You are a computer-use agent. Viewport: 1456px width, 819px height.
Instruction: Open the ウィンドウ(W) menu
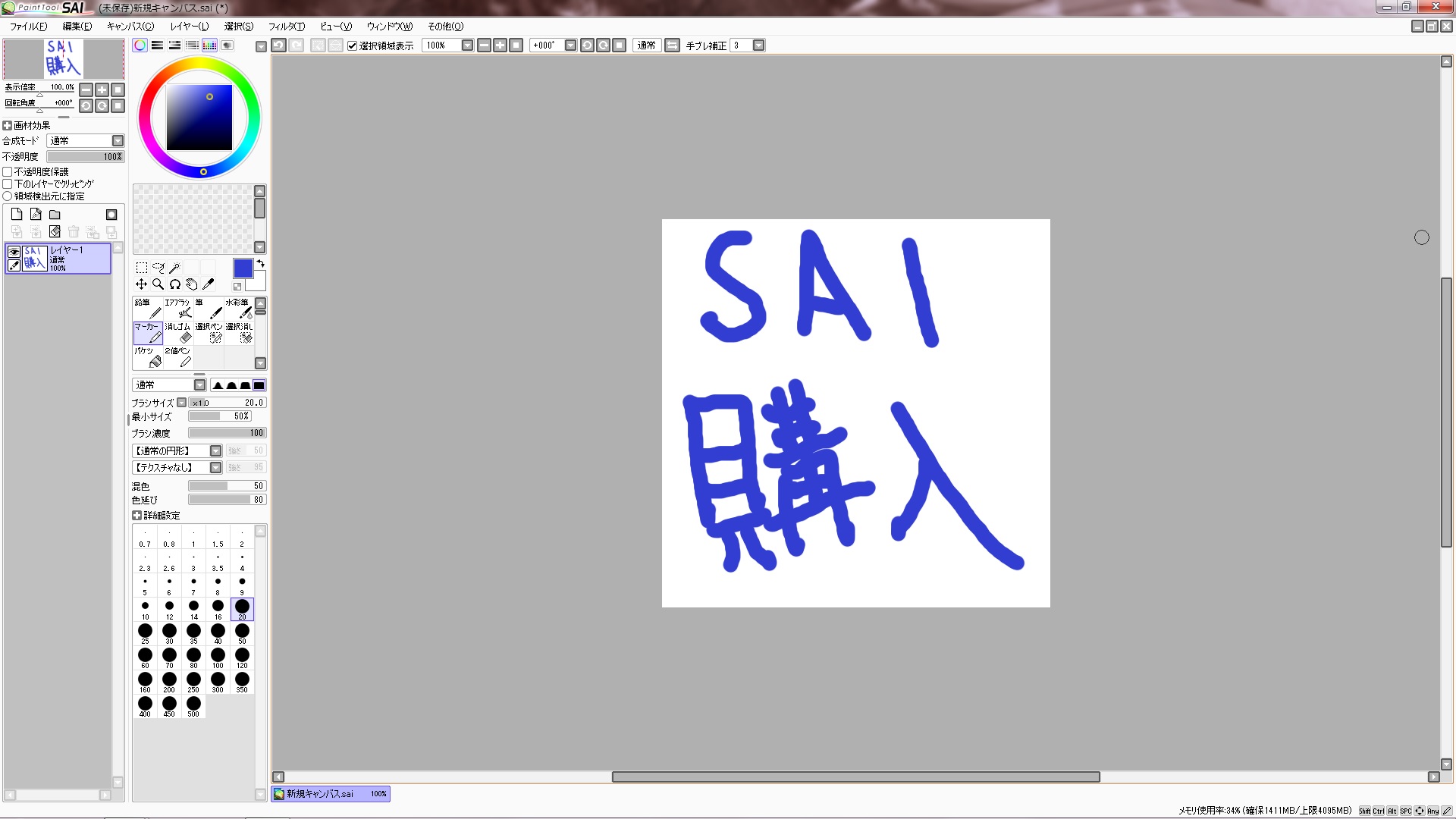pyautogui.click(x=389, y=27)
